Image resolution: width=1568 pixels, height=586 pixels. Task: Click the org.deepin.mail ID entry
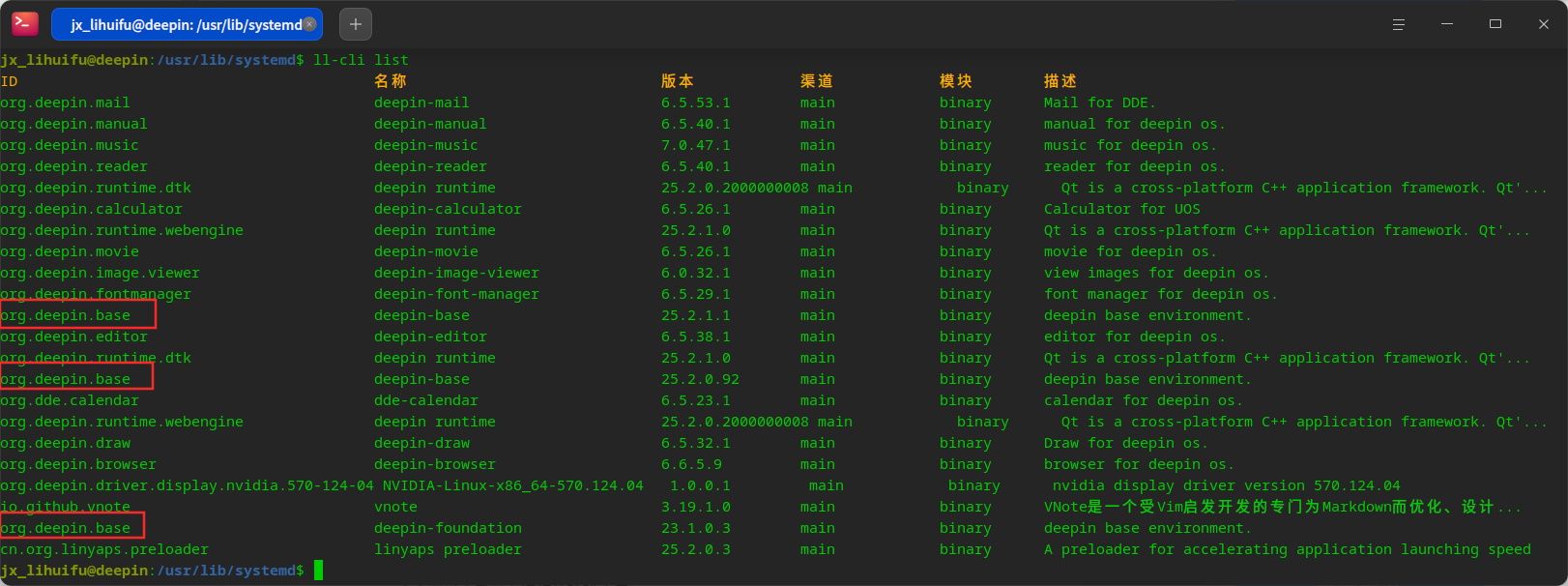[x=65, y=103]
